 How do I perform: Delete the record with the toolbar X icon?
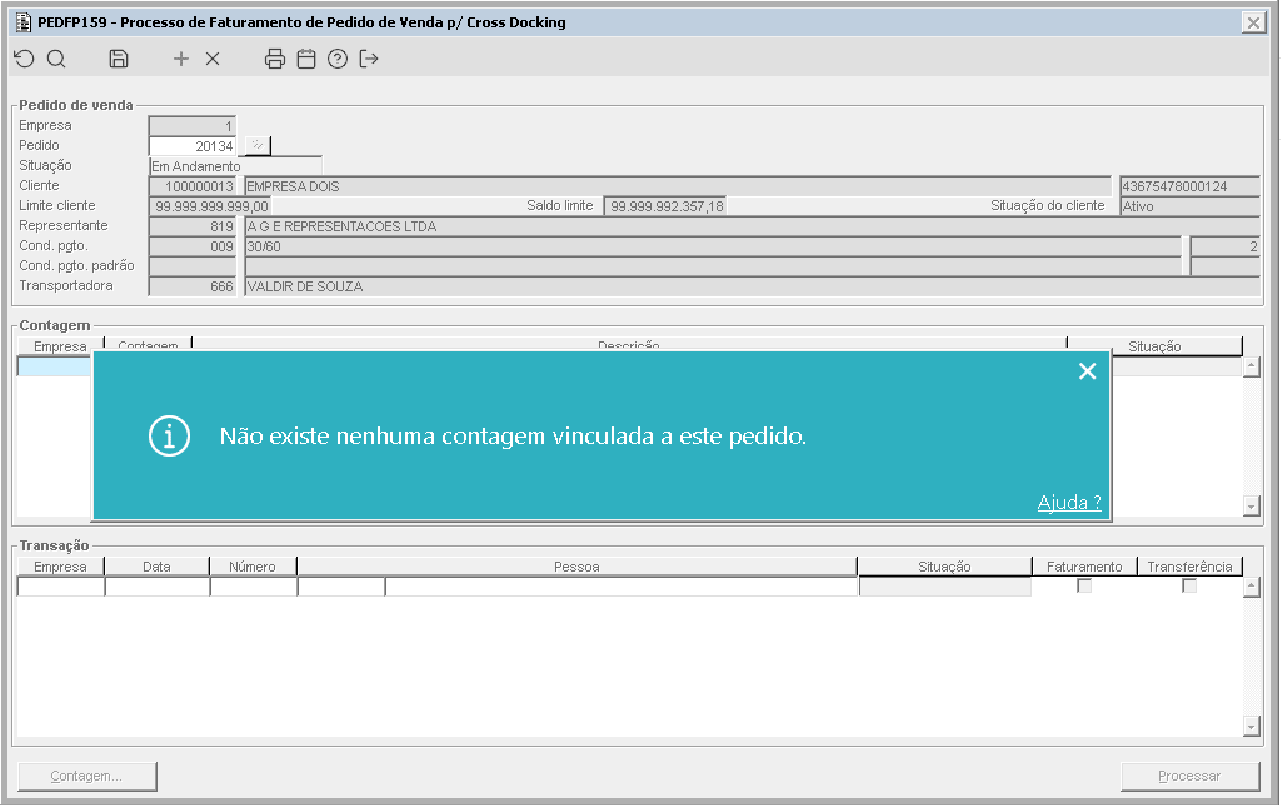(x=212, y=59)
